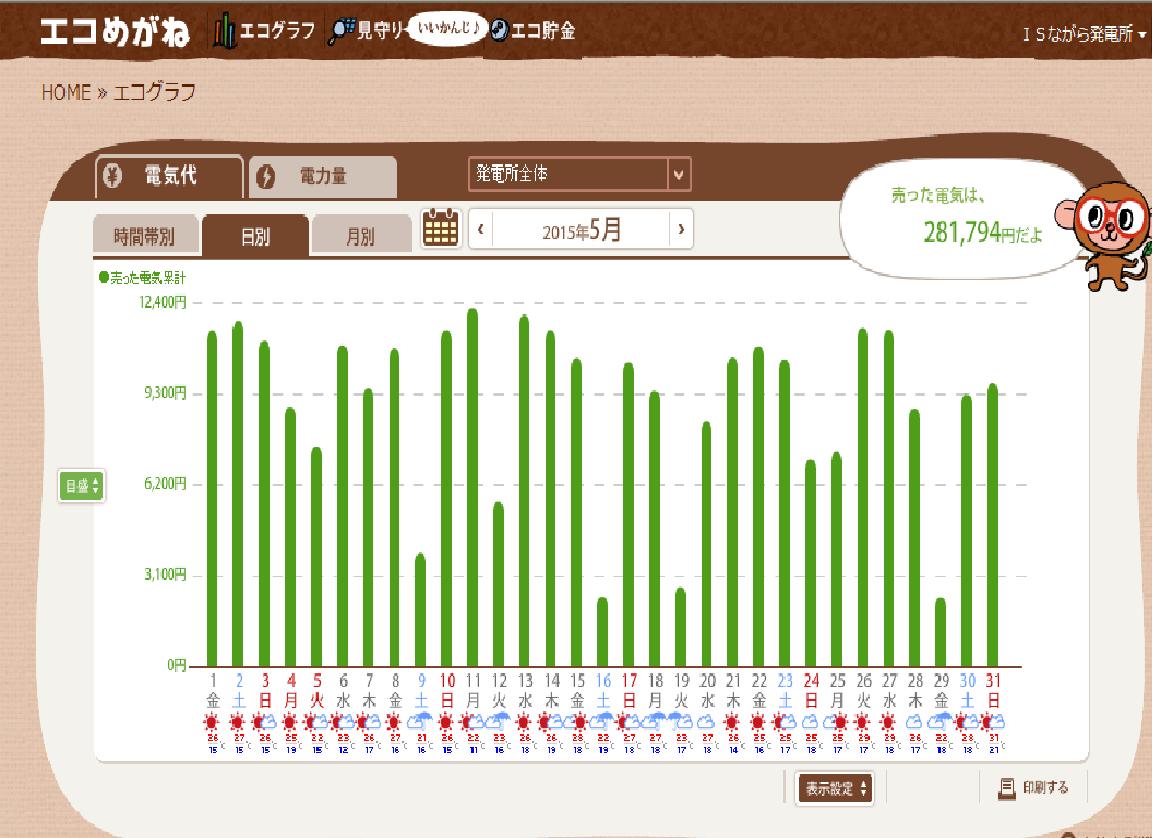This screenshot has height=838, width=1152.
Task: Click the HOME breadcrumb link
Action: [x=65, y=93]
